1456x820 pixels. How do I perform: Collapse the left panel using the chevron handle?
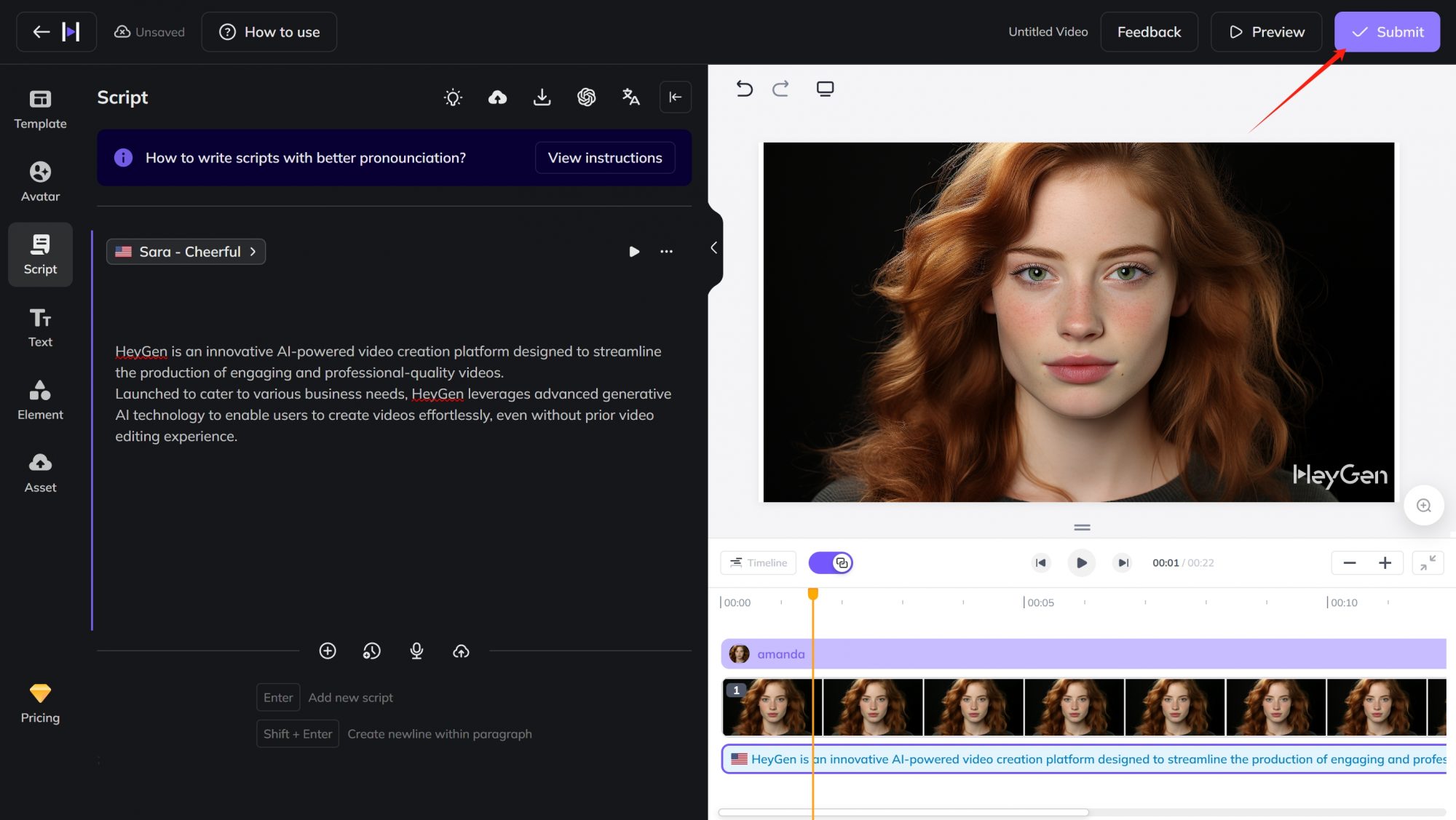(x=714, y=248)
